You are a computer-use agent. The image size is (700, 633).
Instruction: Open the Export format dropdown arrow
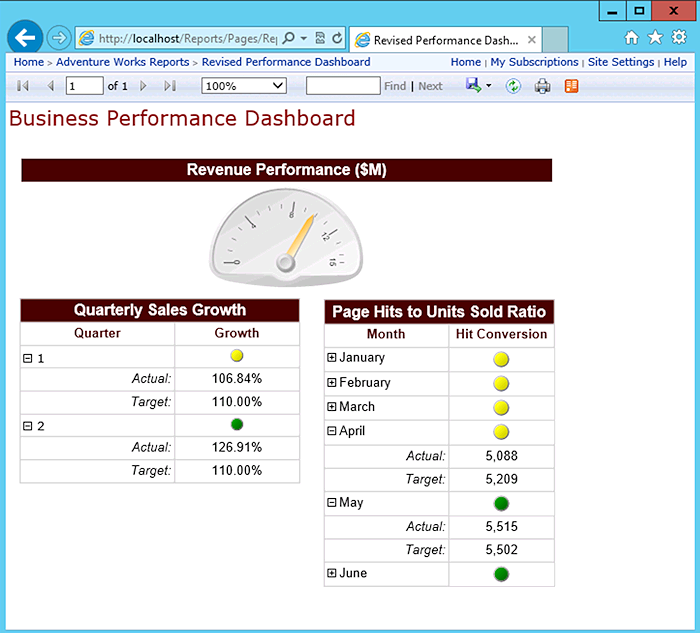pos(488,86)
